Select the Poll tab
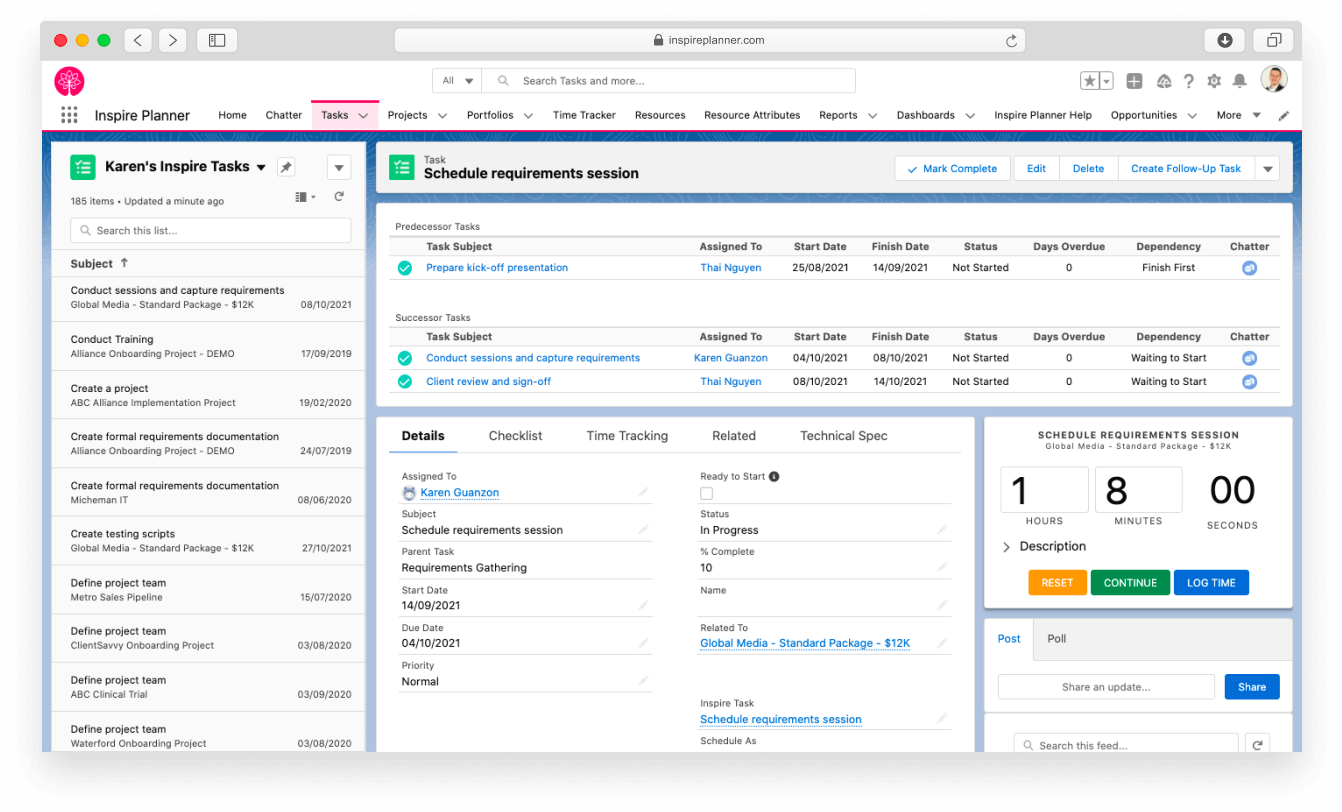The image size is (1342, 812). click(x=1057, y=639)
